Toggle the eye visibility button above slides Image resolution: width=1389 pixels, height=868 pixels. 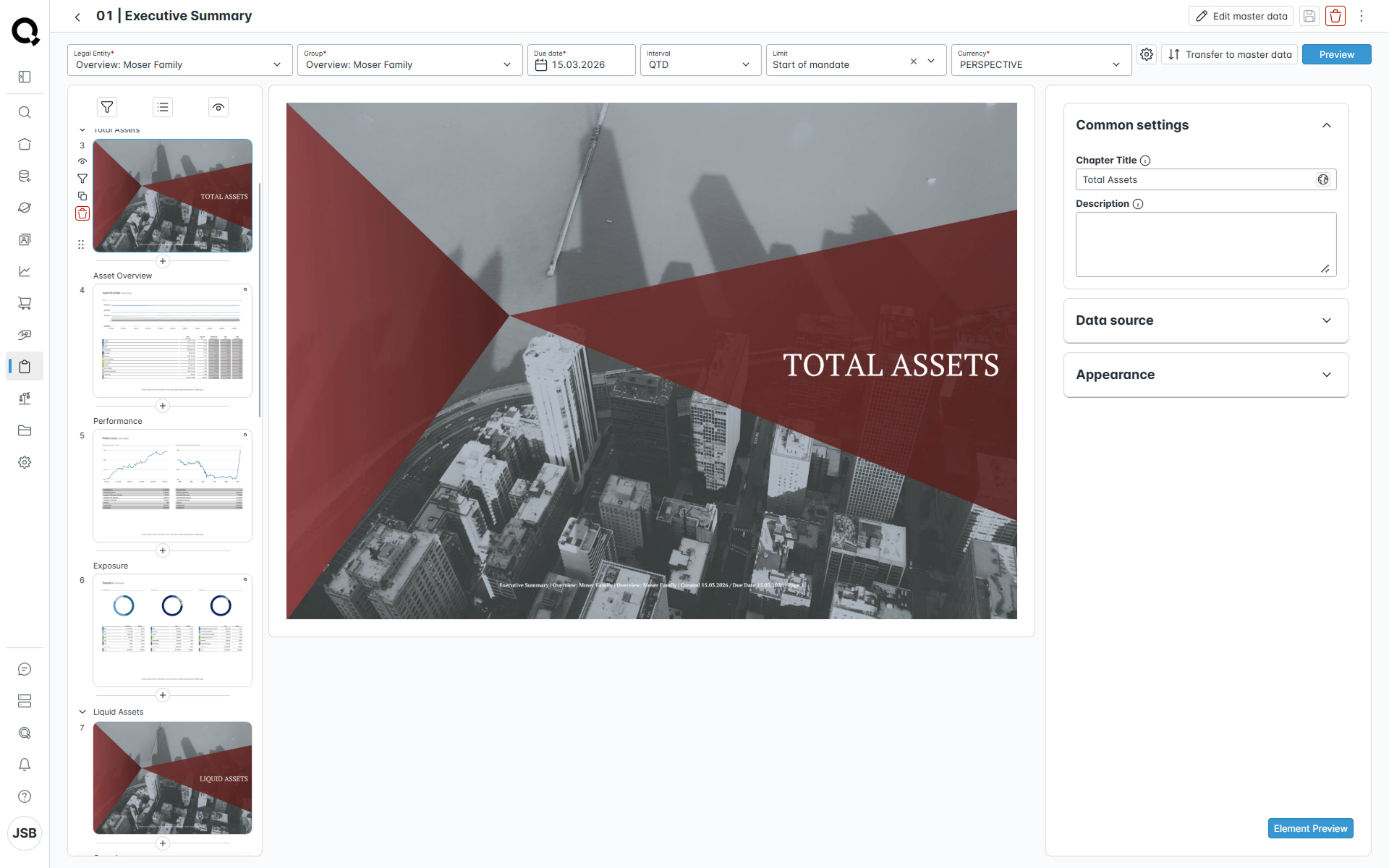218,107
